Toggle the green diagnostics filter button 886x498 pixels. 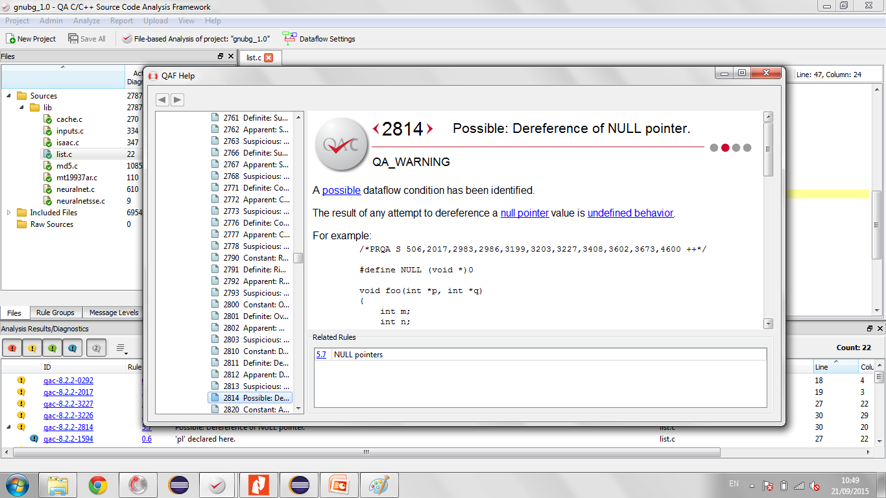pos(52,348)
